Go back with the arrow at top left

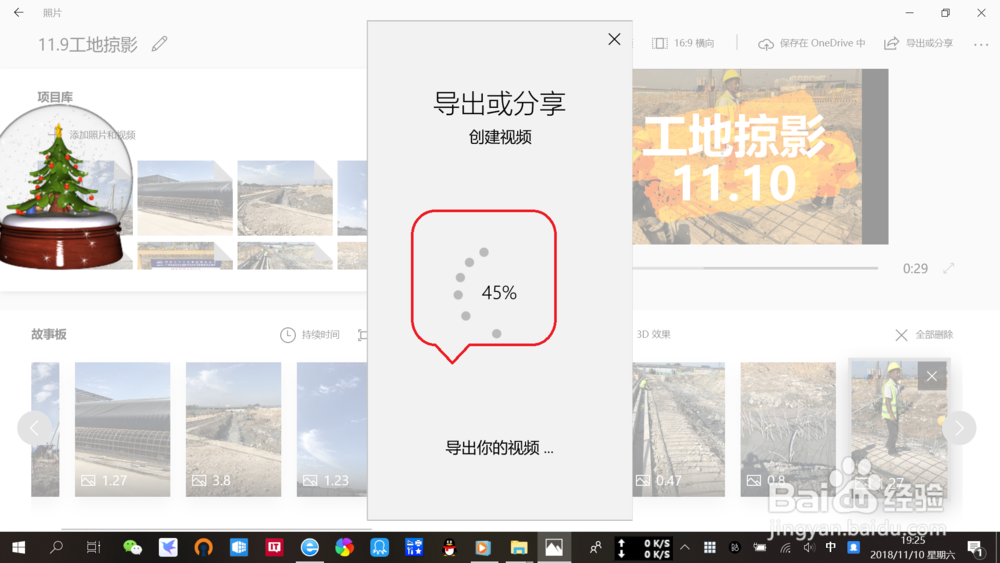click(x=18, y=12)
